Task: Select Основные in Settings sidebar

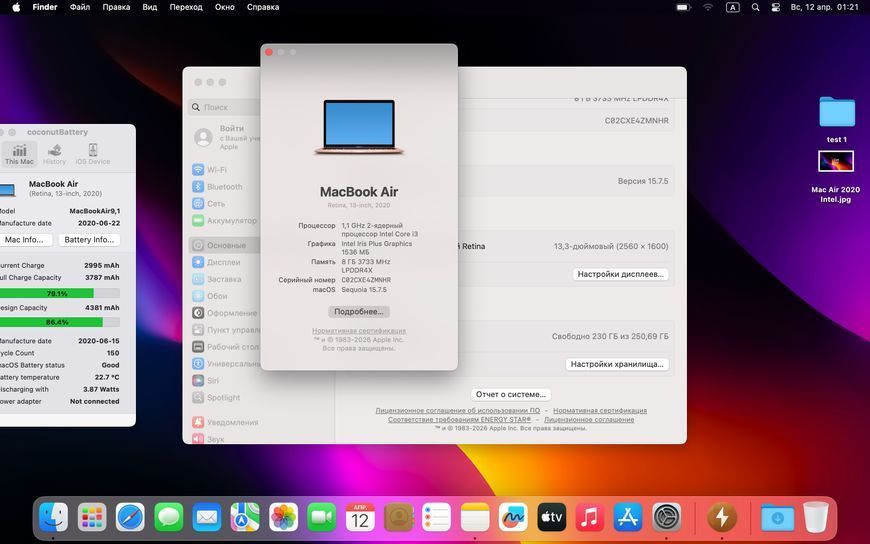Action: (225, 245)
